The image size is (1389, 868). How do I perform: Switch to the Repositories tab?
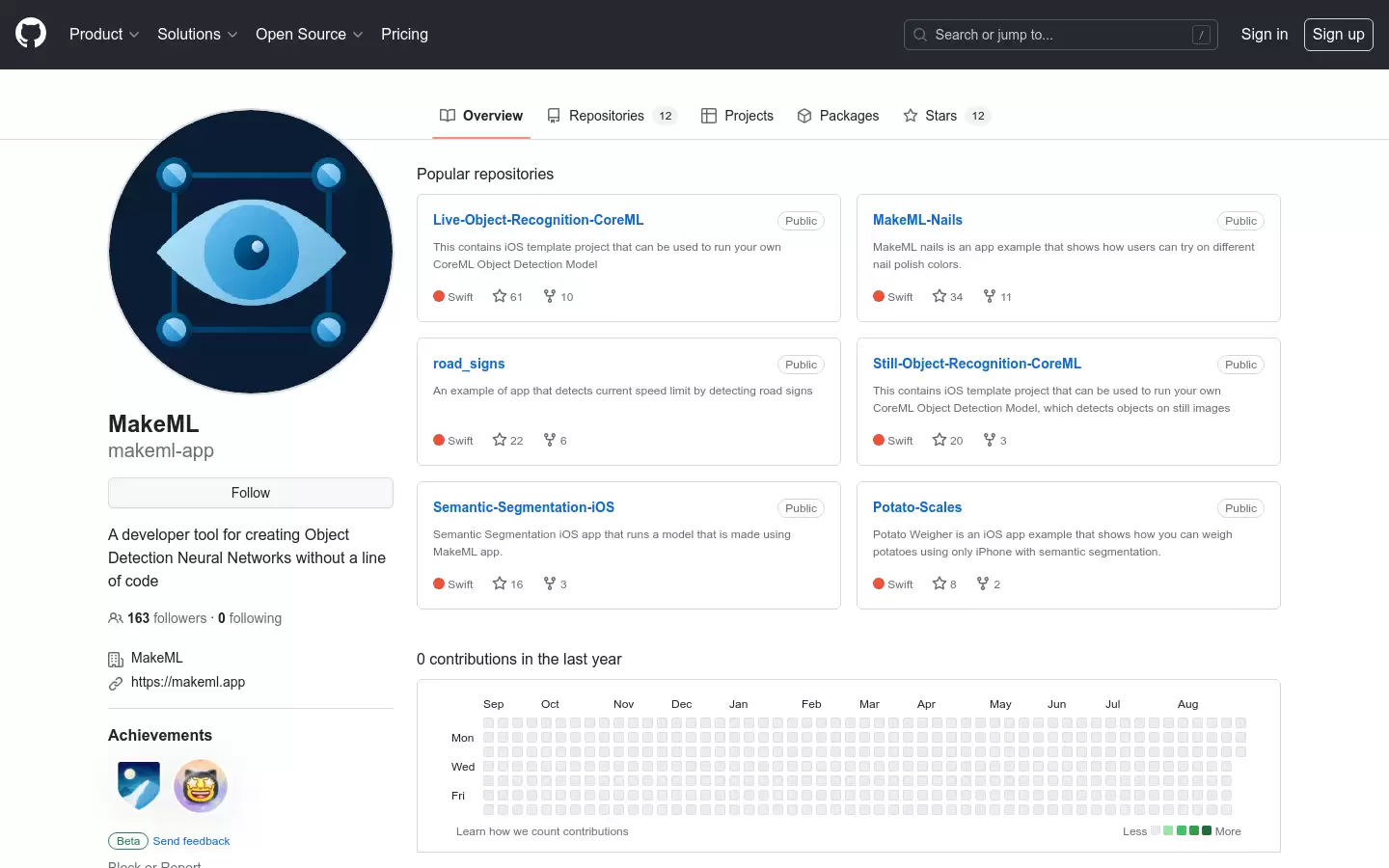[x=612, y=116]
